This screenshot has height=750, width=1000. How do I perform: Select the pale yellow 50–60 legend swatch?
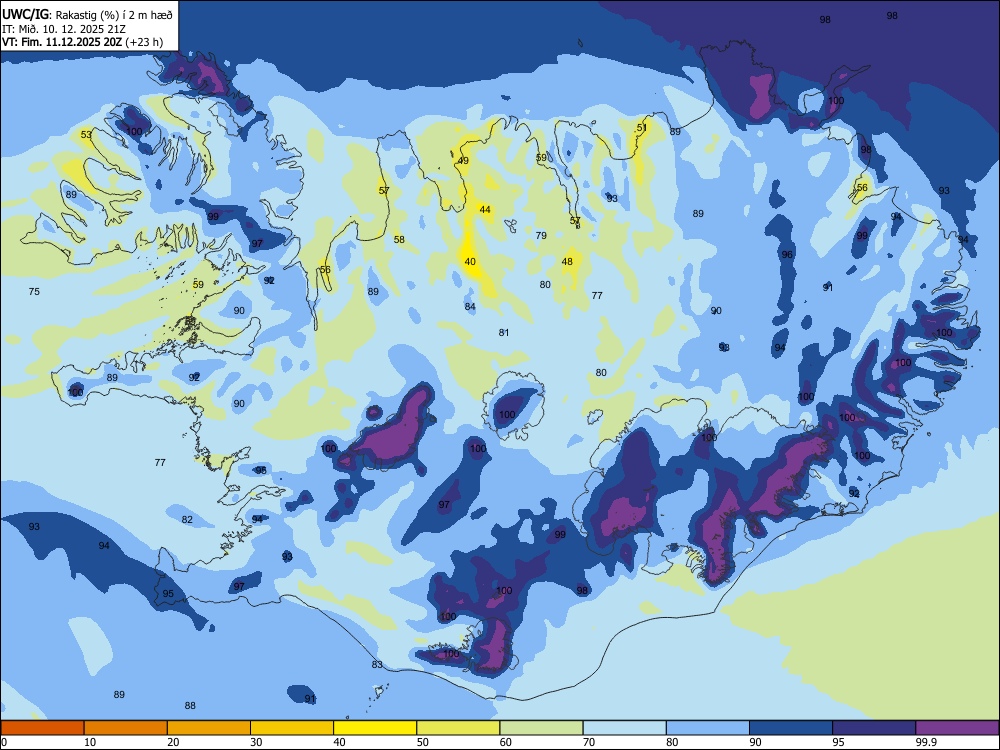point(458,728)
